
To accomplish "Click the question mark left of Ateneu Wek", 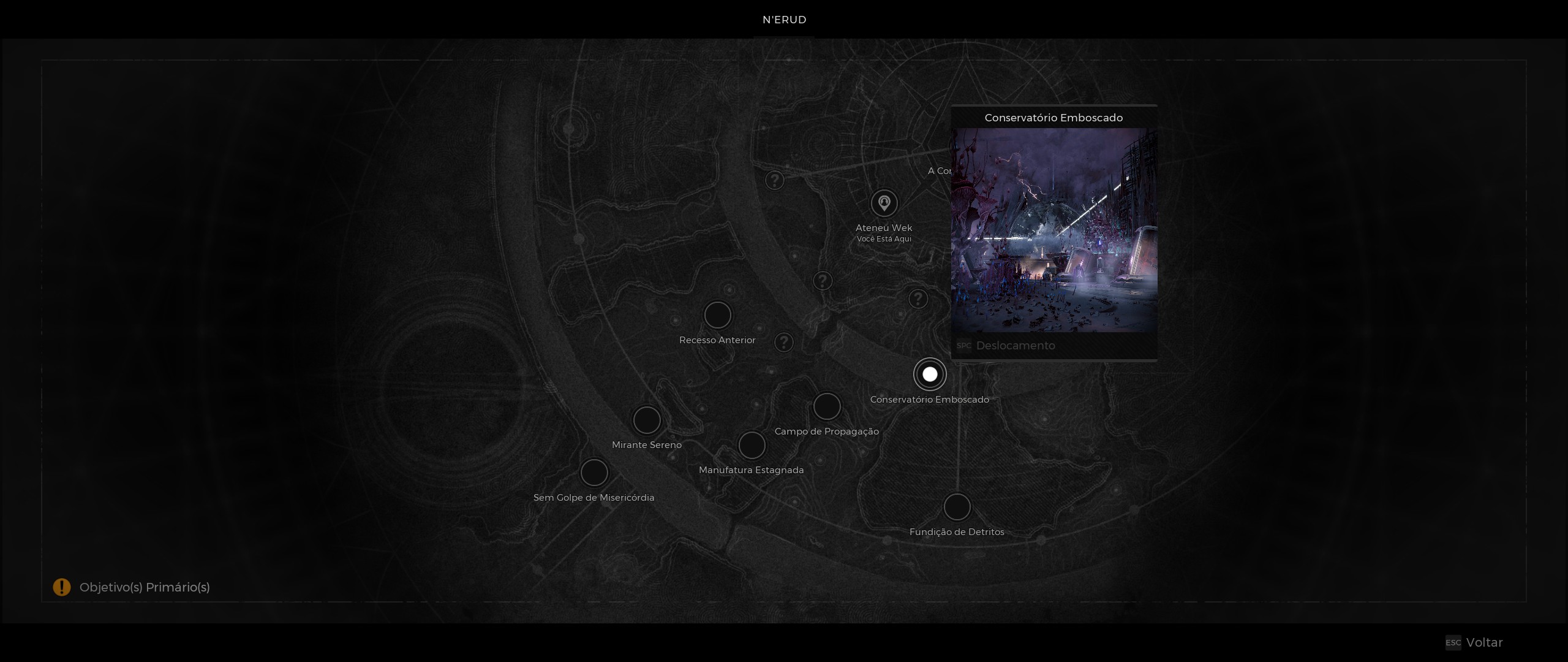I will click(x=775, y=180).
